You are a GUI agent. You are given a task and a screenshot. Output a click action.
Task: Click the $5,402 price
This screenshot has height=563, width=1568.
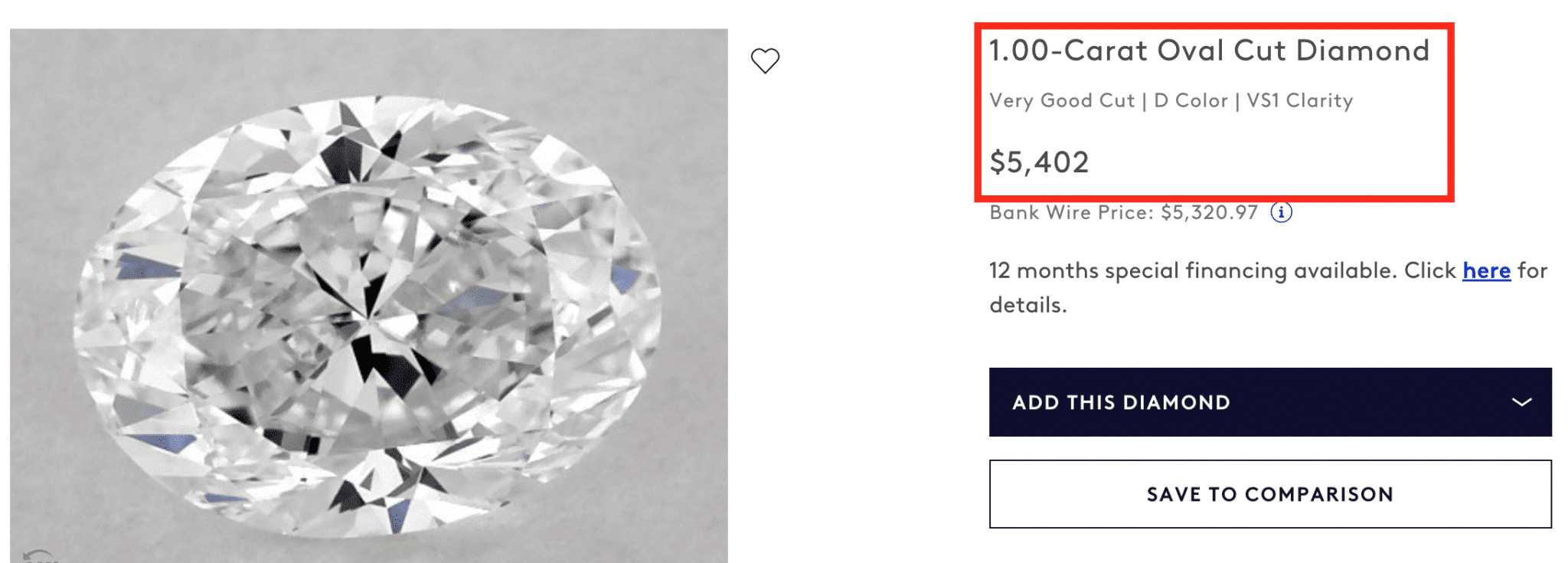(1039, 162)
